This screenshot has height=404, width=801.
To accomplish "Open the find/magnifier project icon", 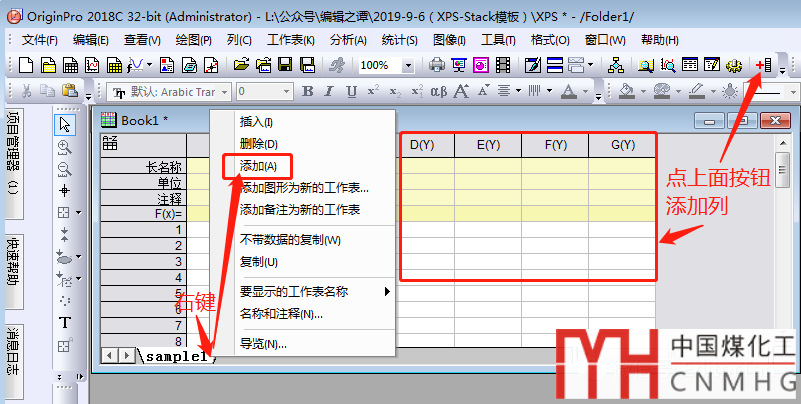I will point(646,65).
